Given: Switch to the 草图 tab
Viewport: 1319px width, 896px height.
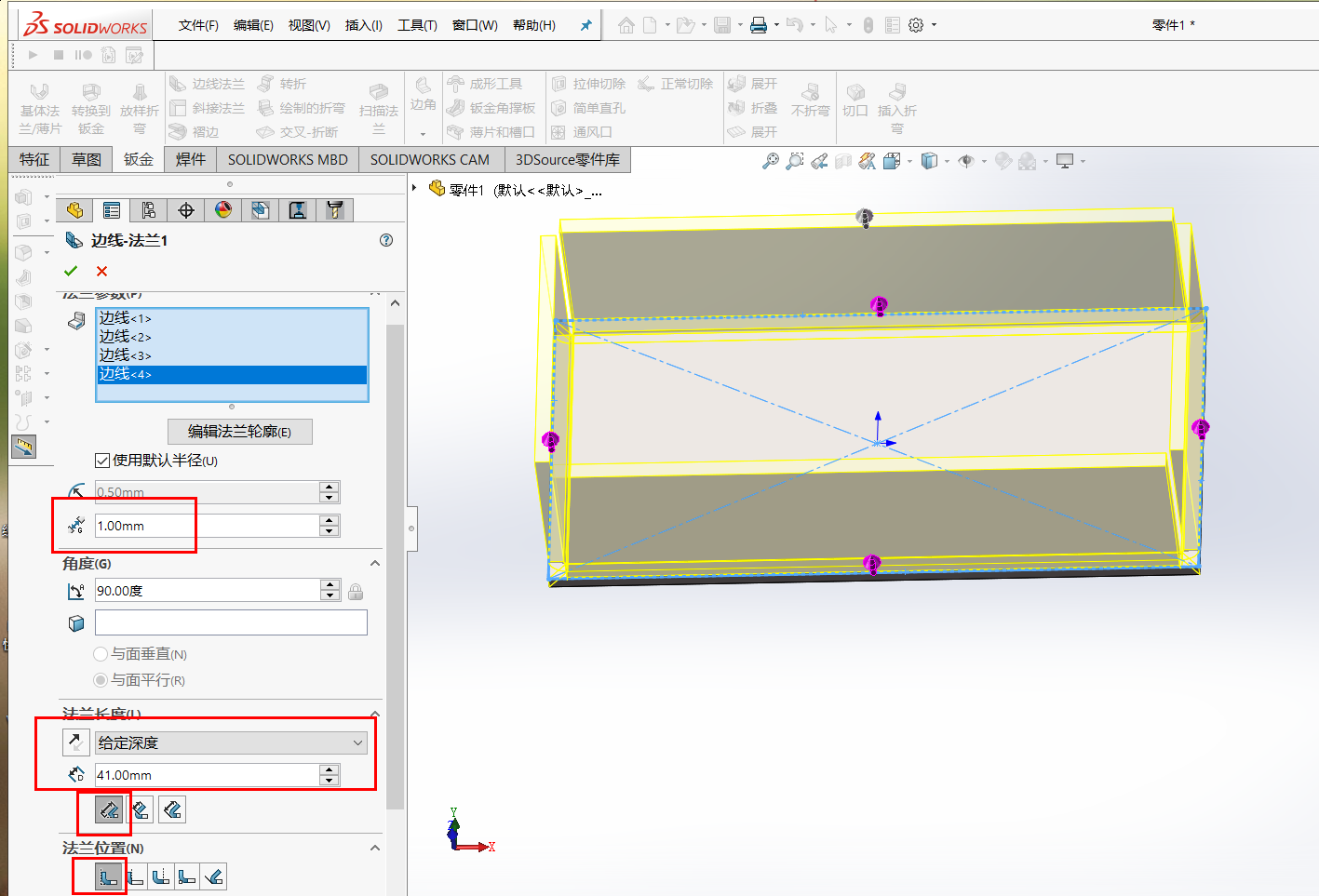Looking at the screenshot, I should click(x=87, y=159).
